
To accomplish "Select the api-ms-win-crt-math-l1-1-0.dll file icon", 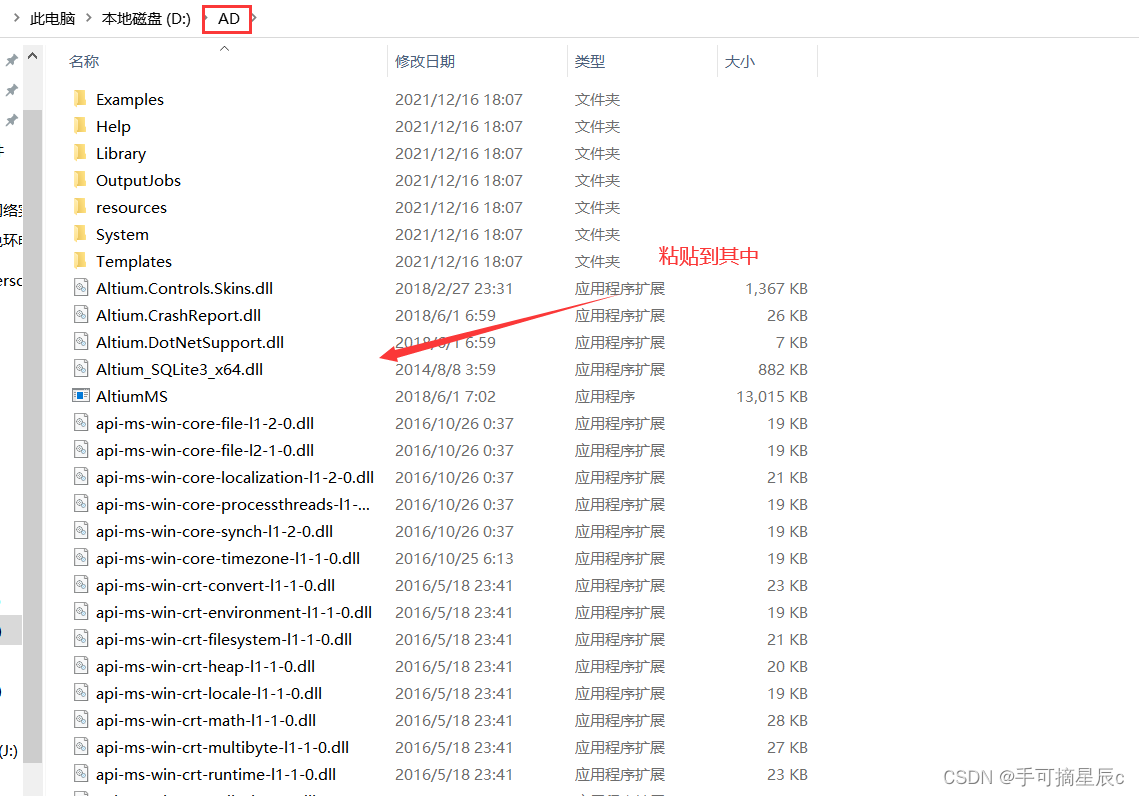I will (x=81, y=720).
